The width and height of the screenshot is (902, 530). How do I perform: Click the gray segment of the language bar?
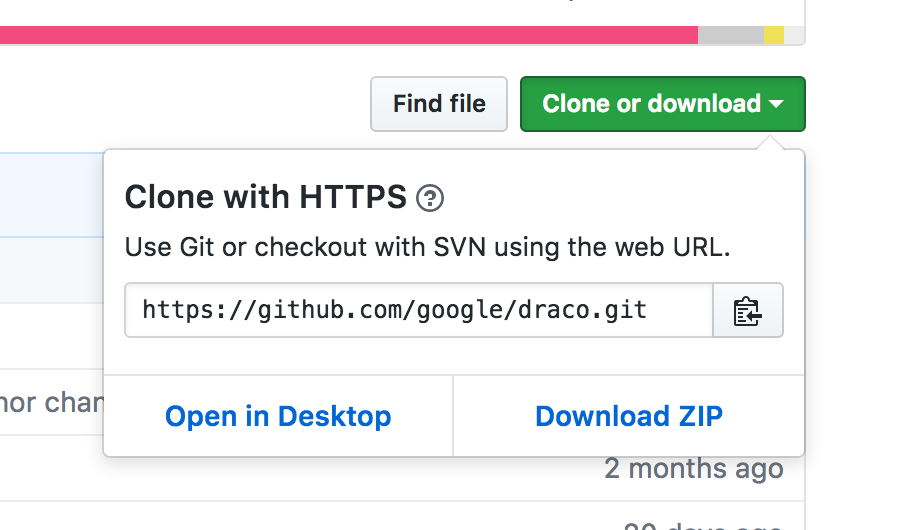pyautogui.click(x=730, y=36)
